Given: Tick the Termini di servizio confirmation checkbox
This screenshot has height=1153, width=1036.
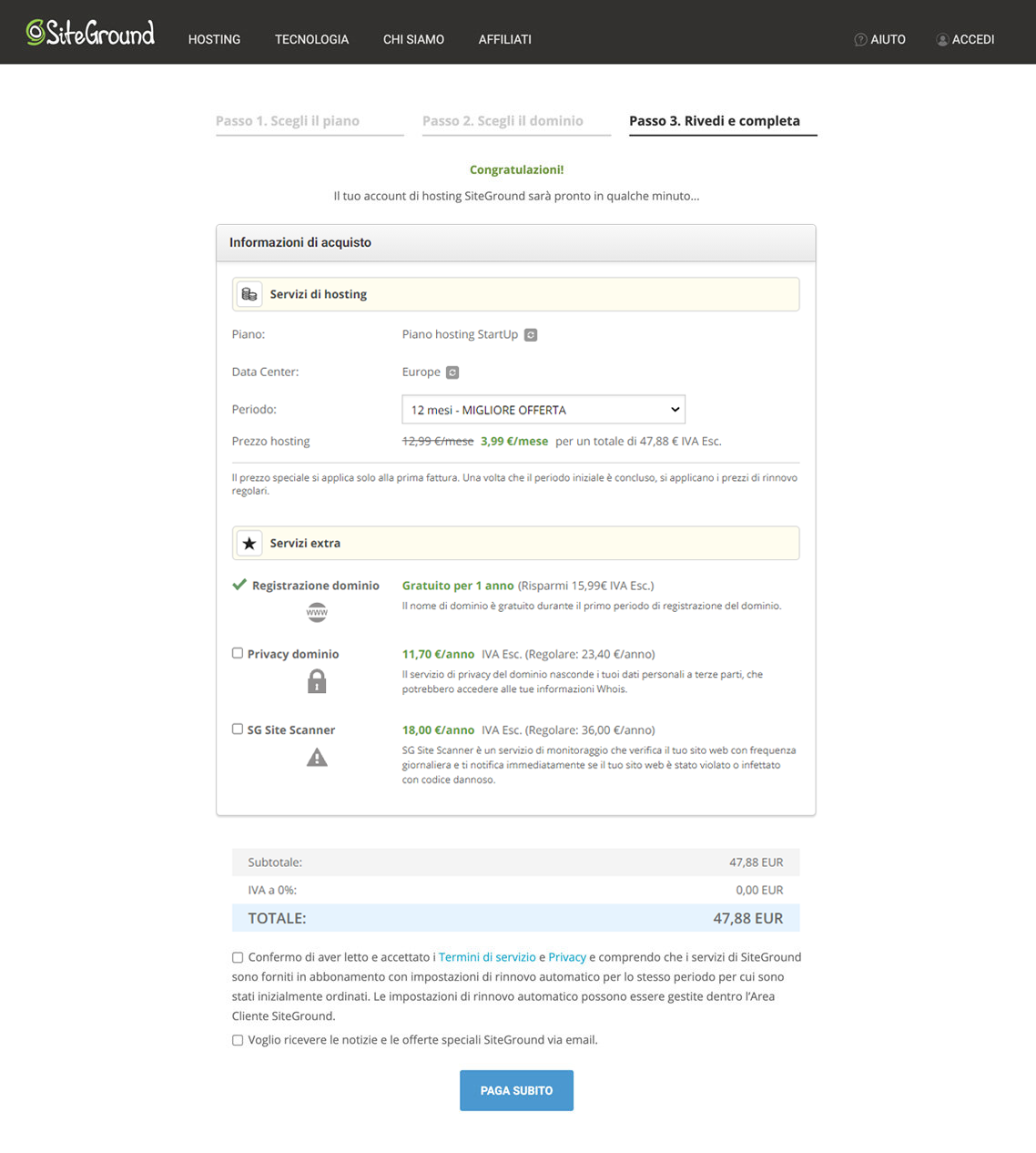Looking at the screenshot, I should [238, 957].
